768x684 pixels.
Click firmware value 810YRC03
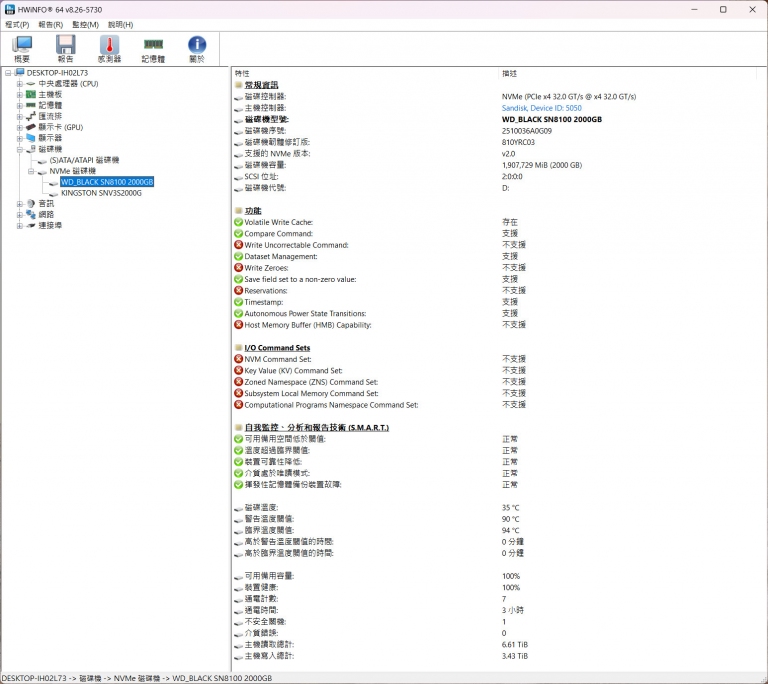(x=518, y=142)
